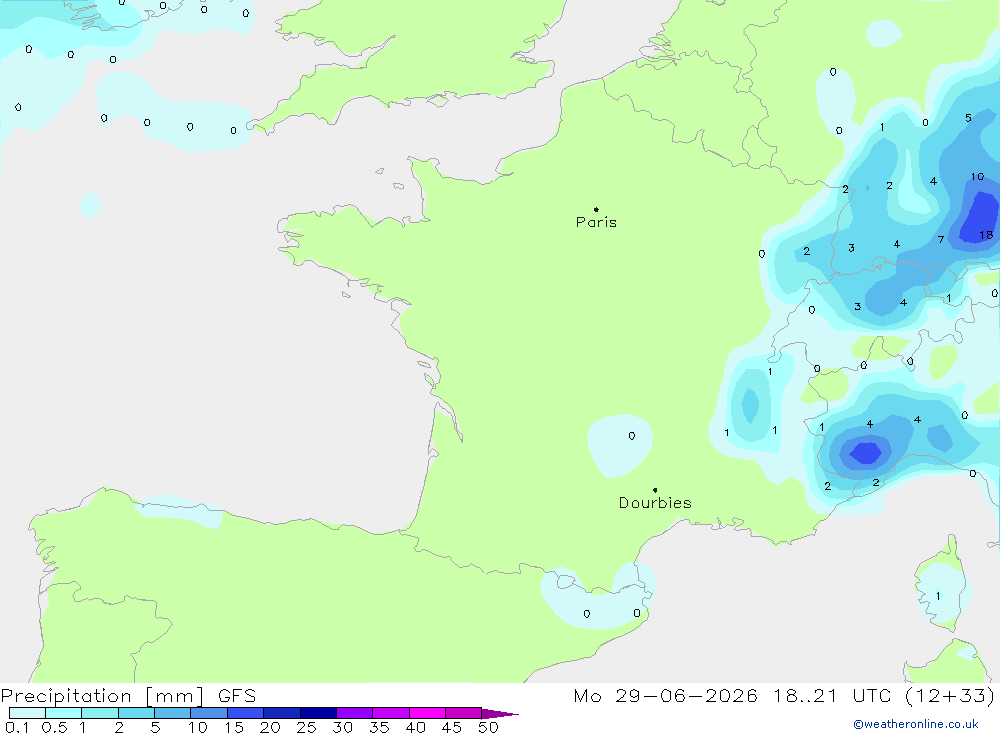Pick the 45–50 mm legend color swatch
This screenshot has height=733, width=1000.
(x=464, y=713)
